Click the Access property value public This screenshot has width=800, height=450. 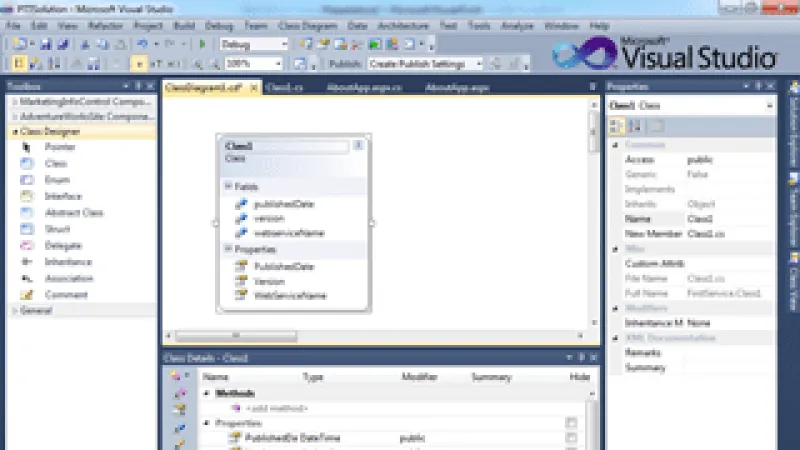tap(699, 160)
